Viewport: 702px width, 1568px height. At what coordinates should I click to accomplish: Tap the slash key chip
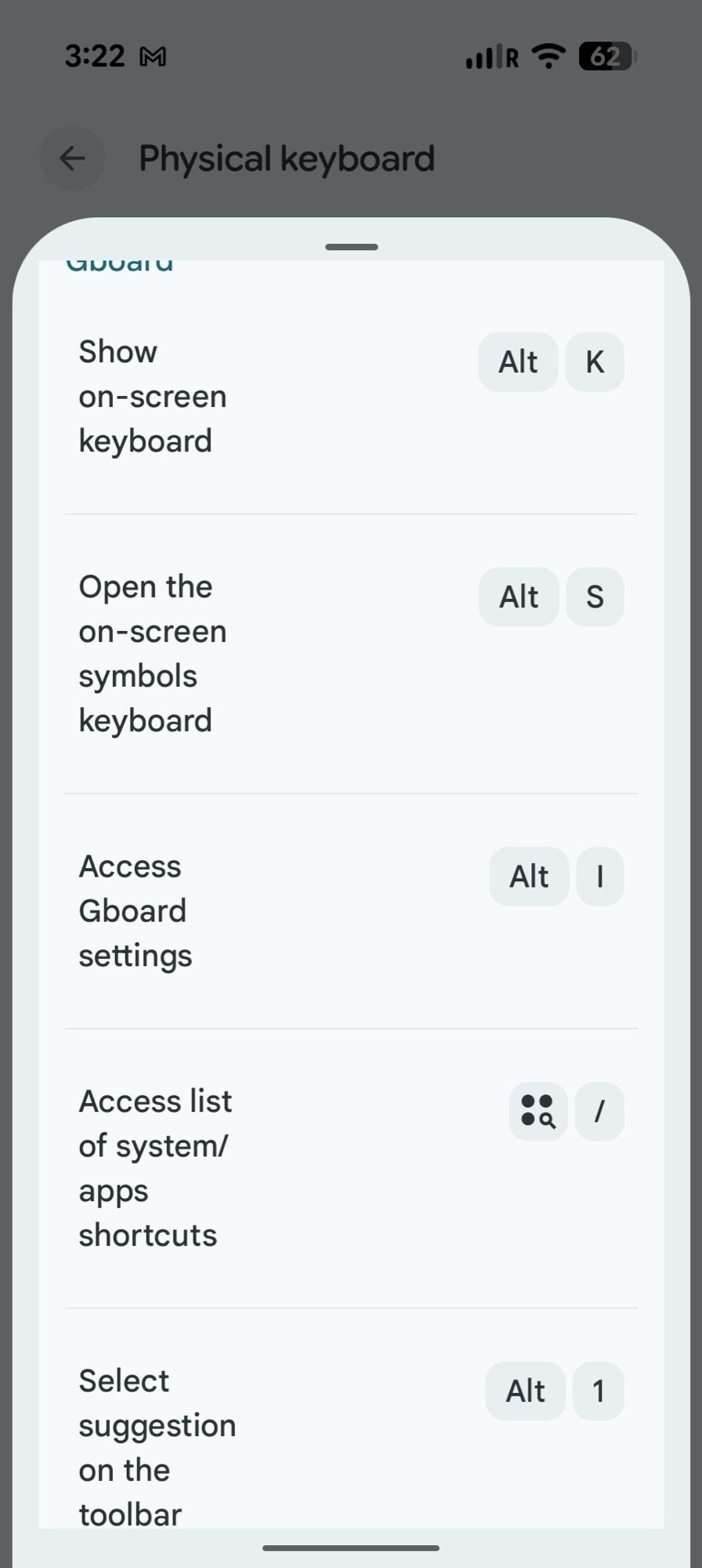pos(599,1111)
